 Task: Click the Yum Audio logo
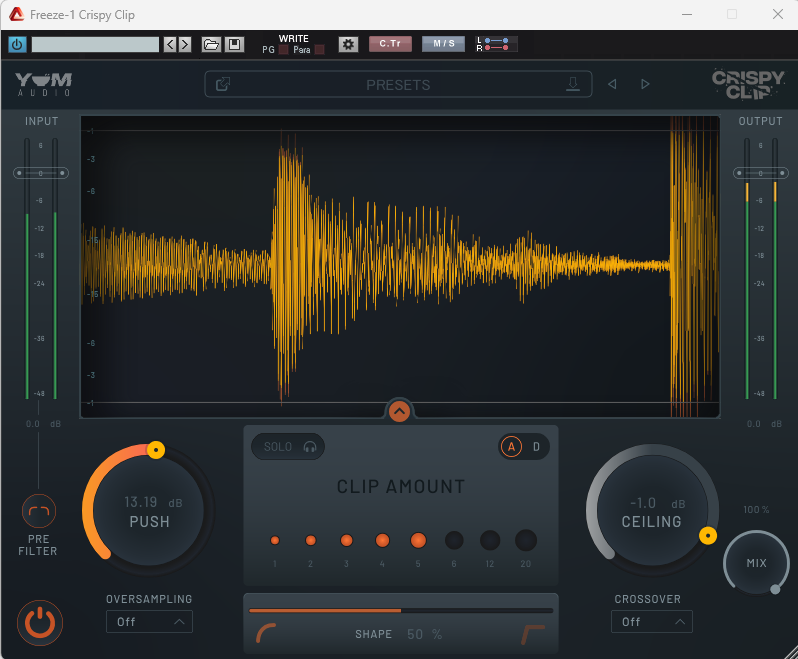[x=44, y=84]
